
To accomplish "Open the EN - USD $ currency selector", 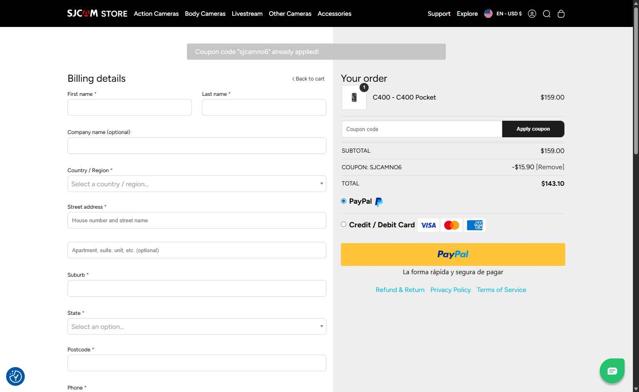I will coord(509,14).
